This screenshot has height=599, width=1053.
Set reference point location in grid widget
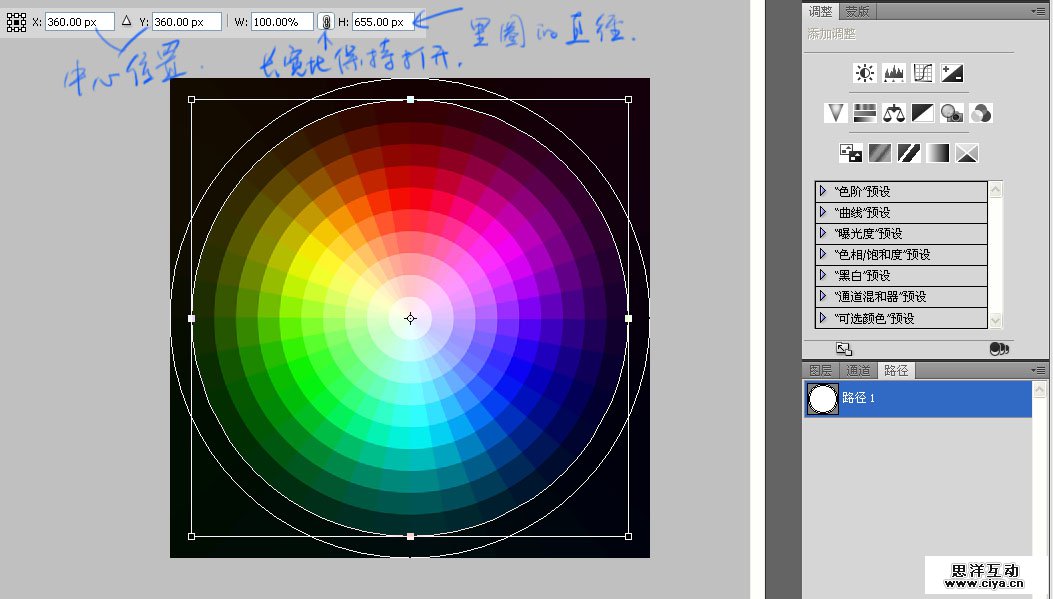pos(17,22)
